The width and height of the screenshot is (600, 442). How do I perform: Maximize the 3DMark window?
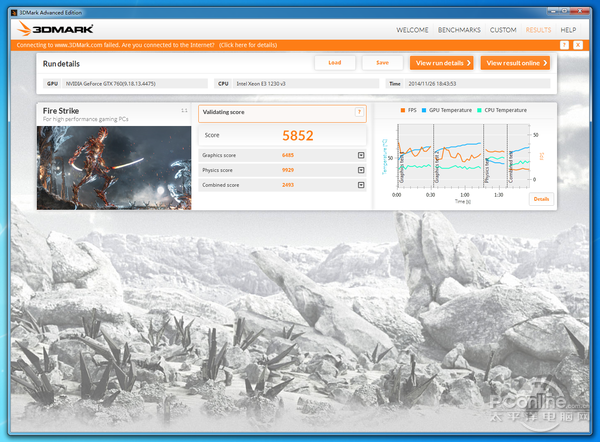(564, 11)
